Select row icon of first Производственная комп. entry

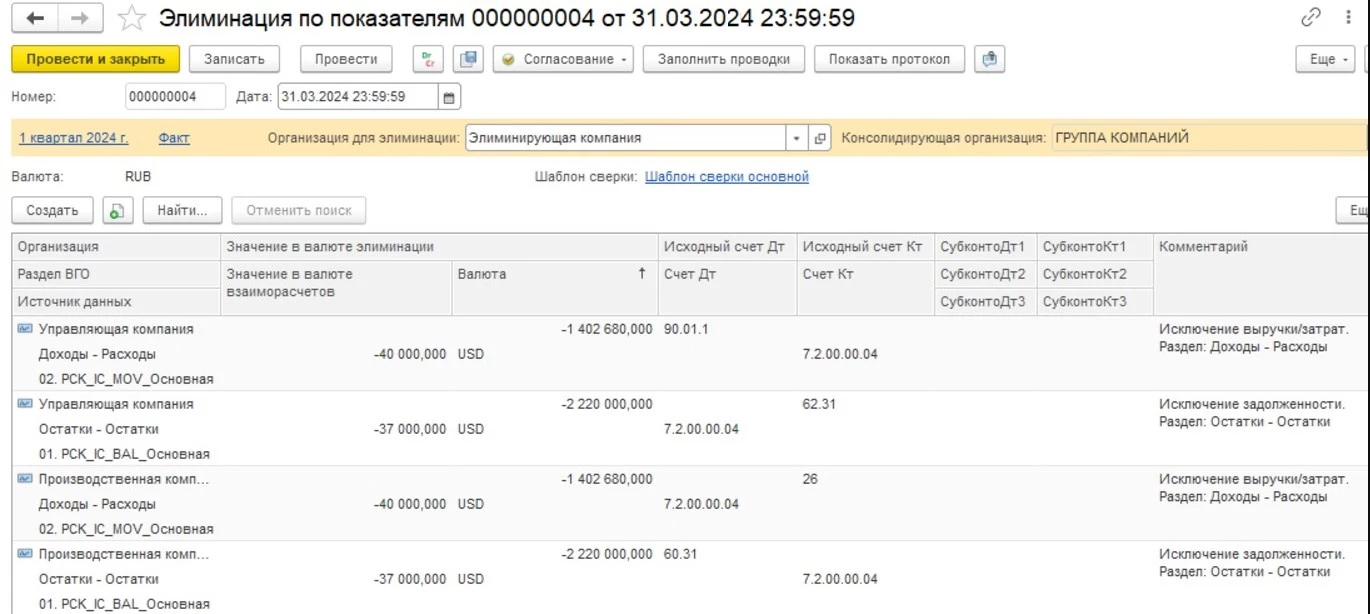tap(25, 479)
